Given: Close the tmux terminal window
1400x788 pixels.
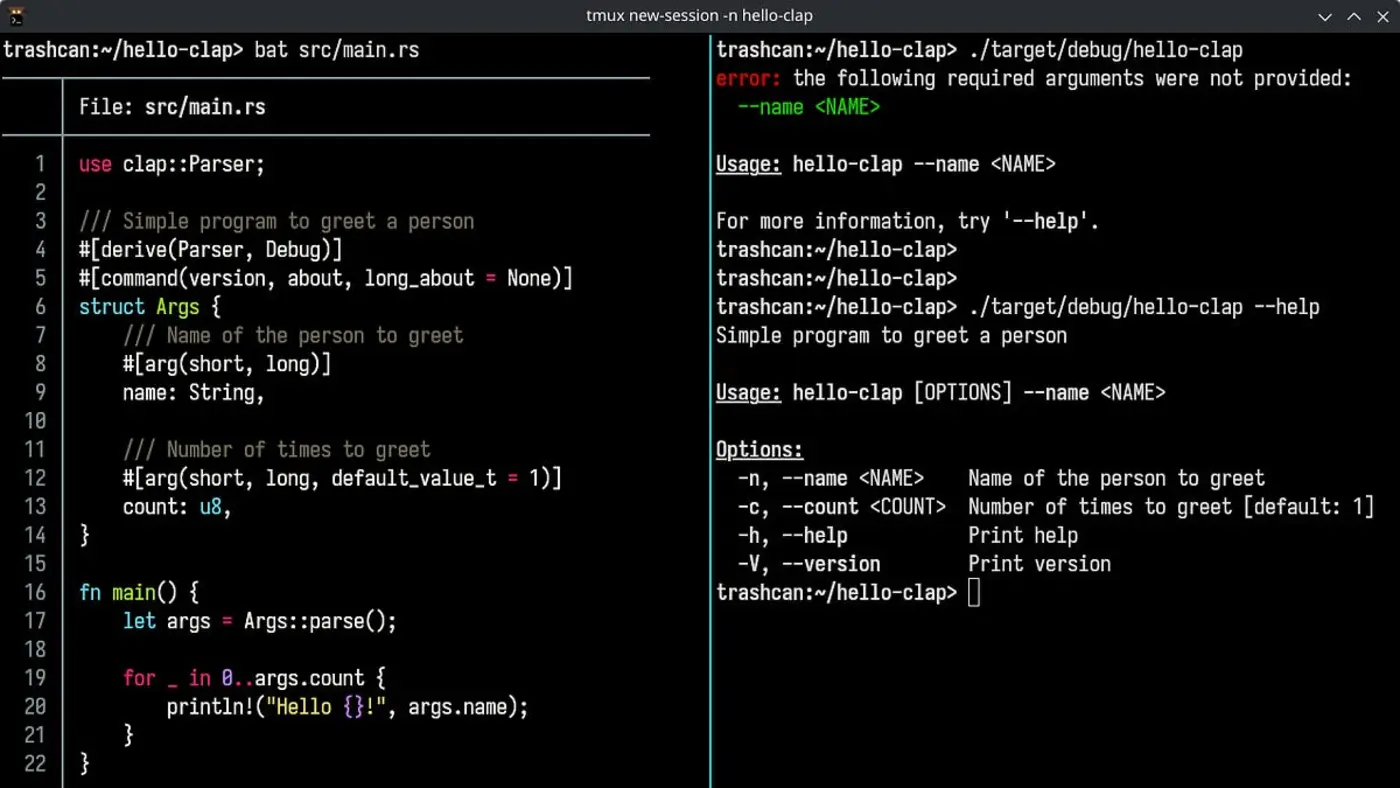Looking at the screenshot, I should 1382,17.
